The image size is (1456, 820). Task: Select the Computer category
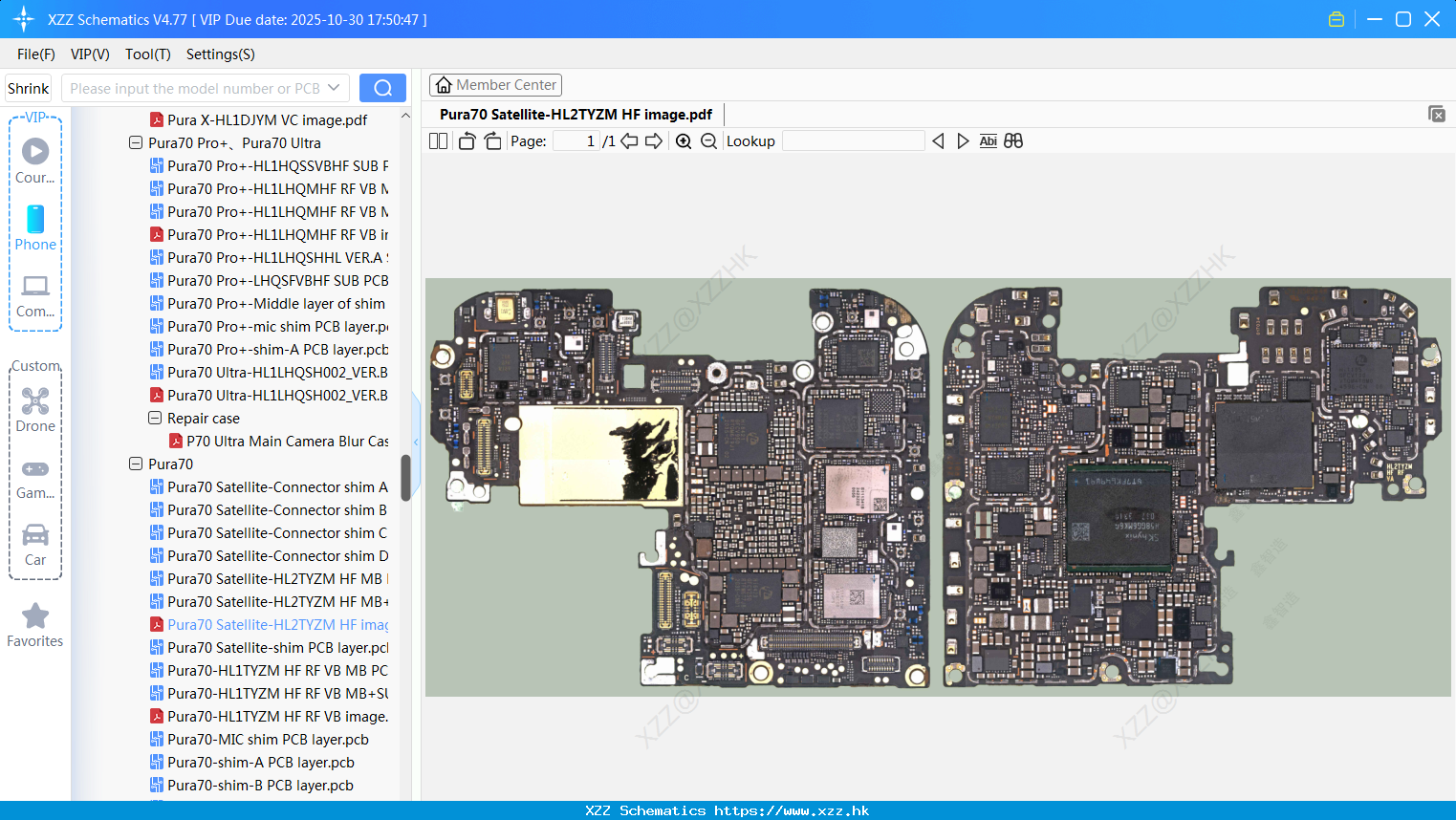pos(35,295)
